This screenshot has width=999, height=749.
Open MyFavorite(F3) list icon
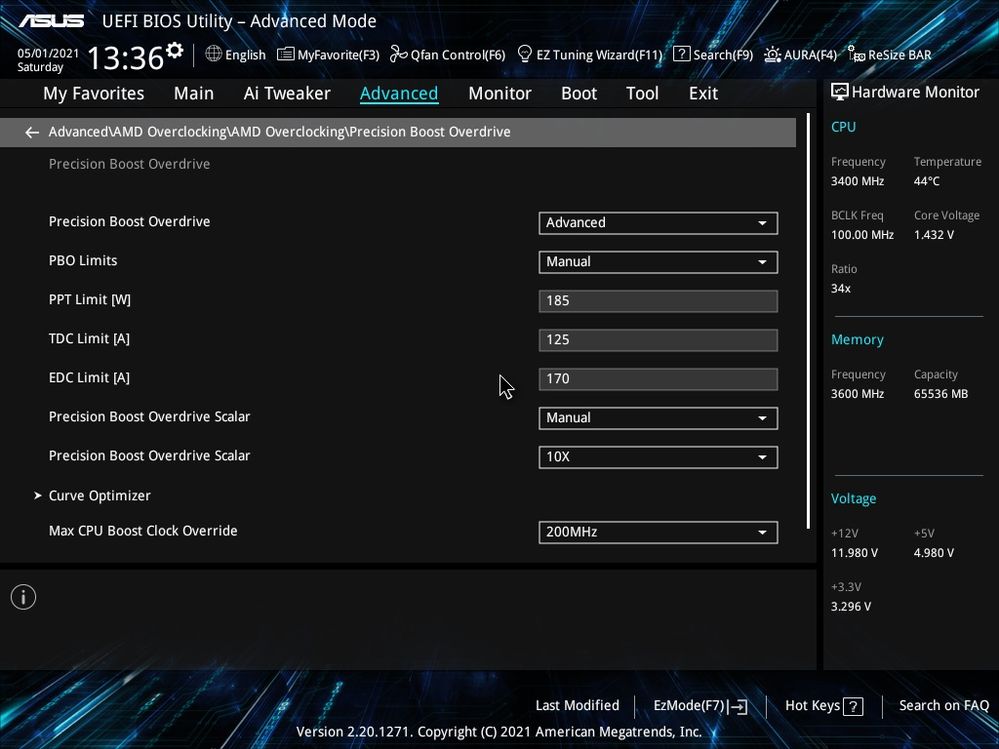[285, 54]
